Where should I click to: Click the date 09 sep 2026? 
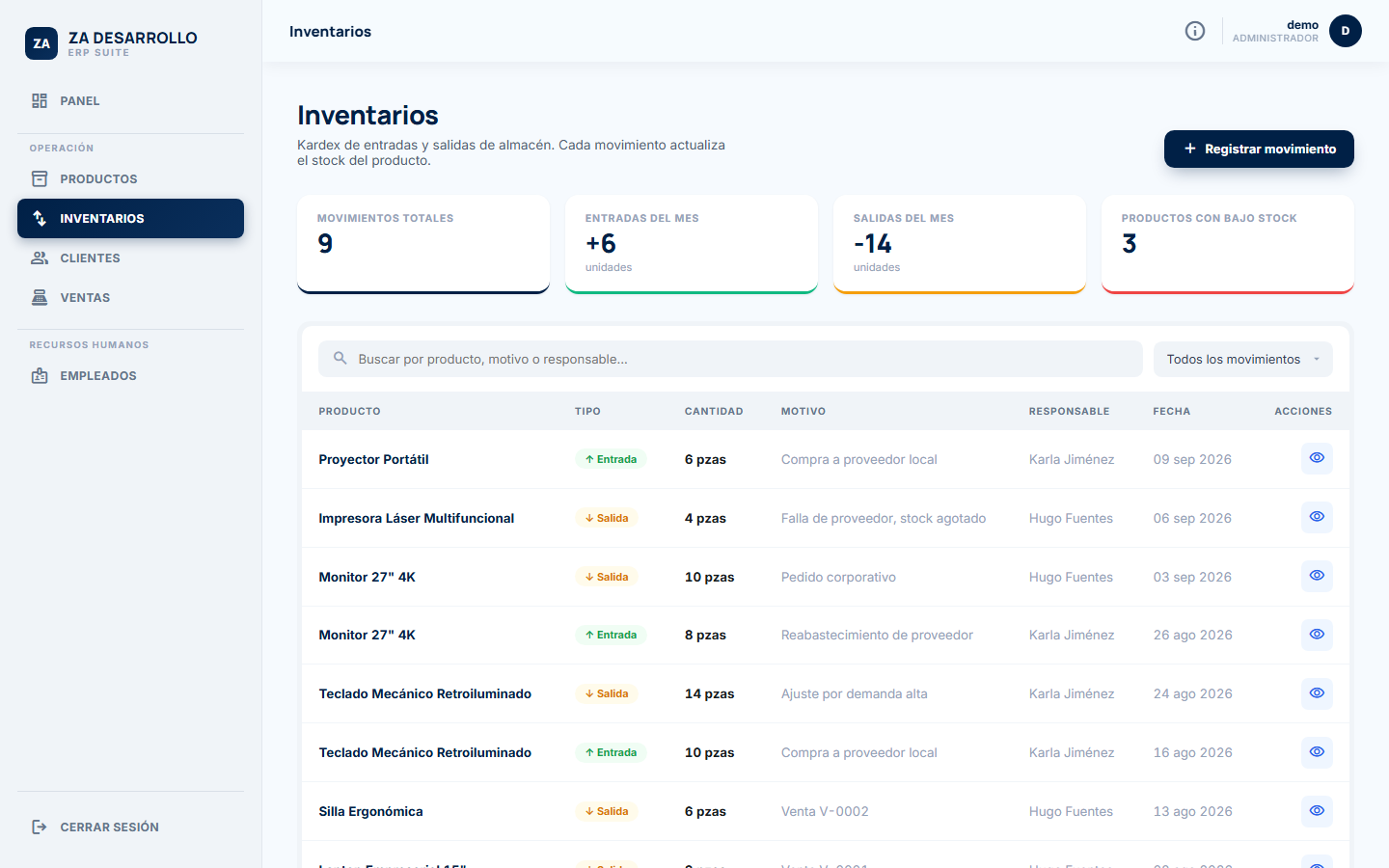coord(1192,459)
